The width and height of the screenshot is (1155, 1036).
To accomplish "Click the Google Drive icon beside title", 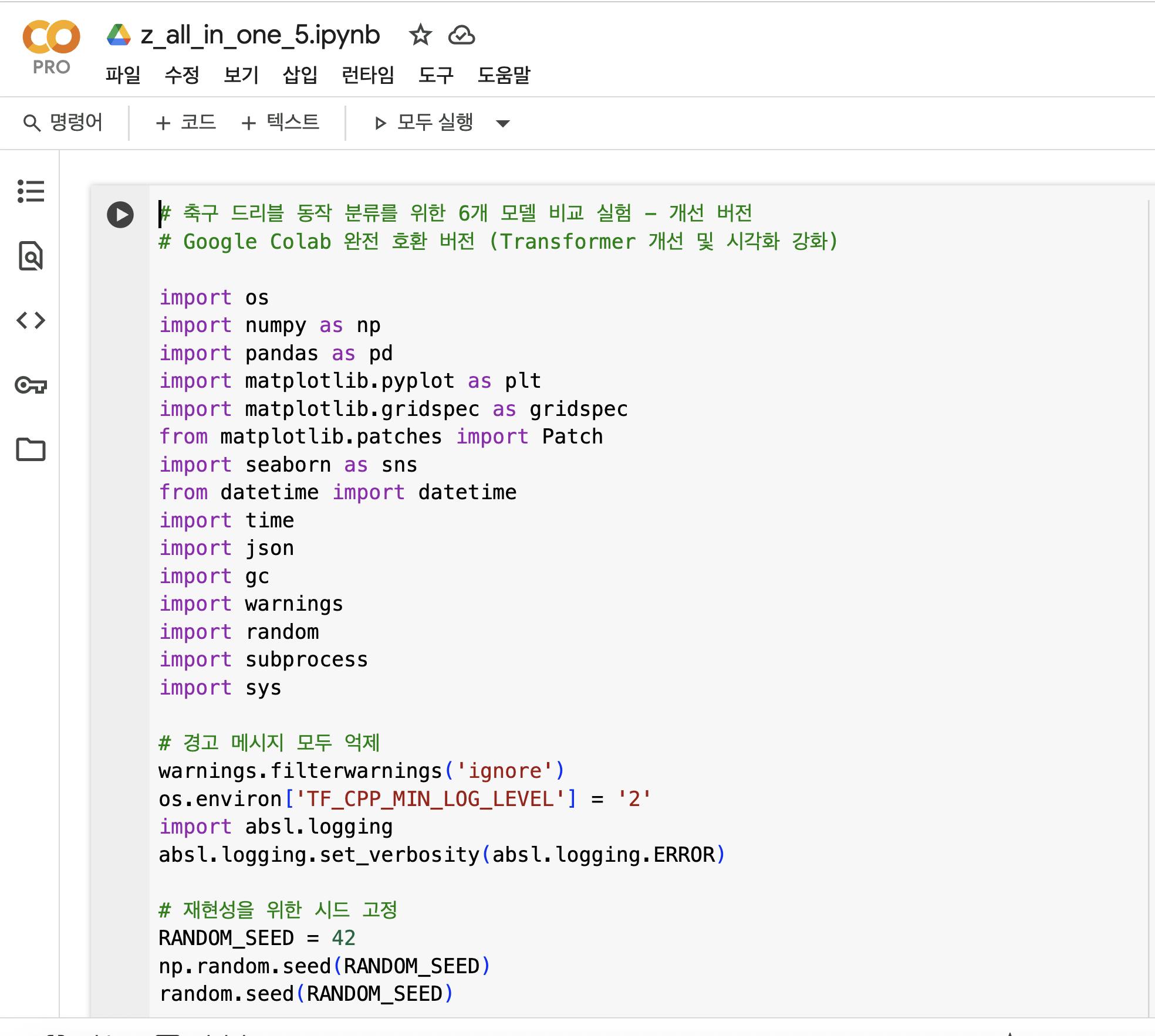I will pyautogui.click(x=119, y=35).
